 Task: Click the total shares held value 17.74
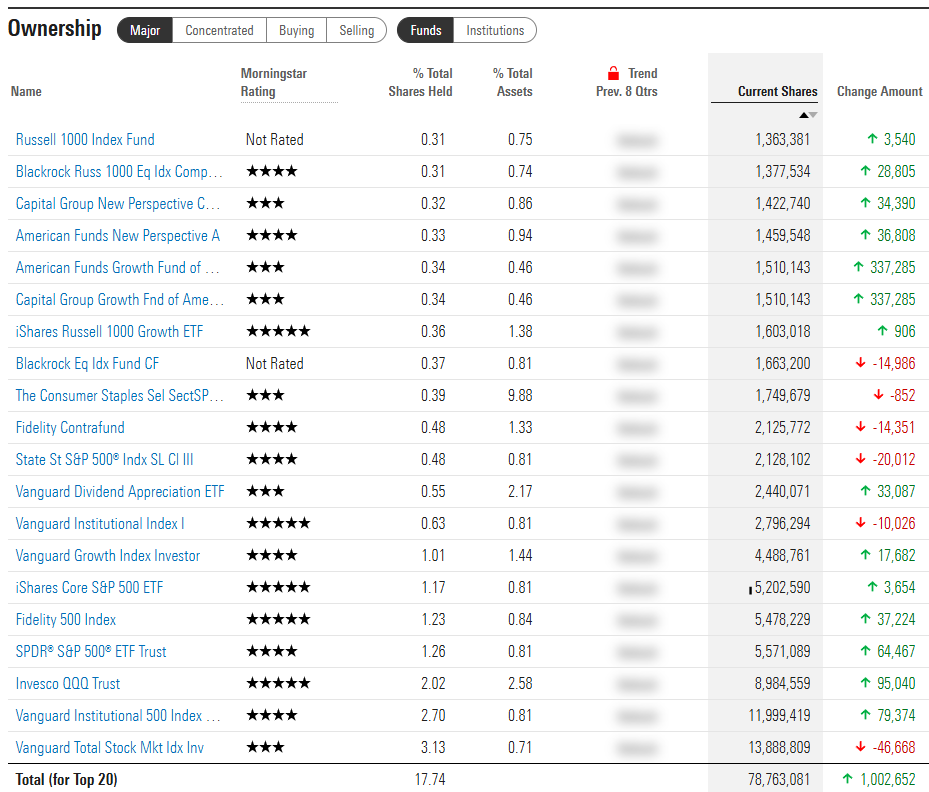pyautogui.click(x=430, y=779)
